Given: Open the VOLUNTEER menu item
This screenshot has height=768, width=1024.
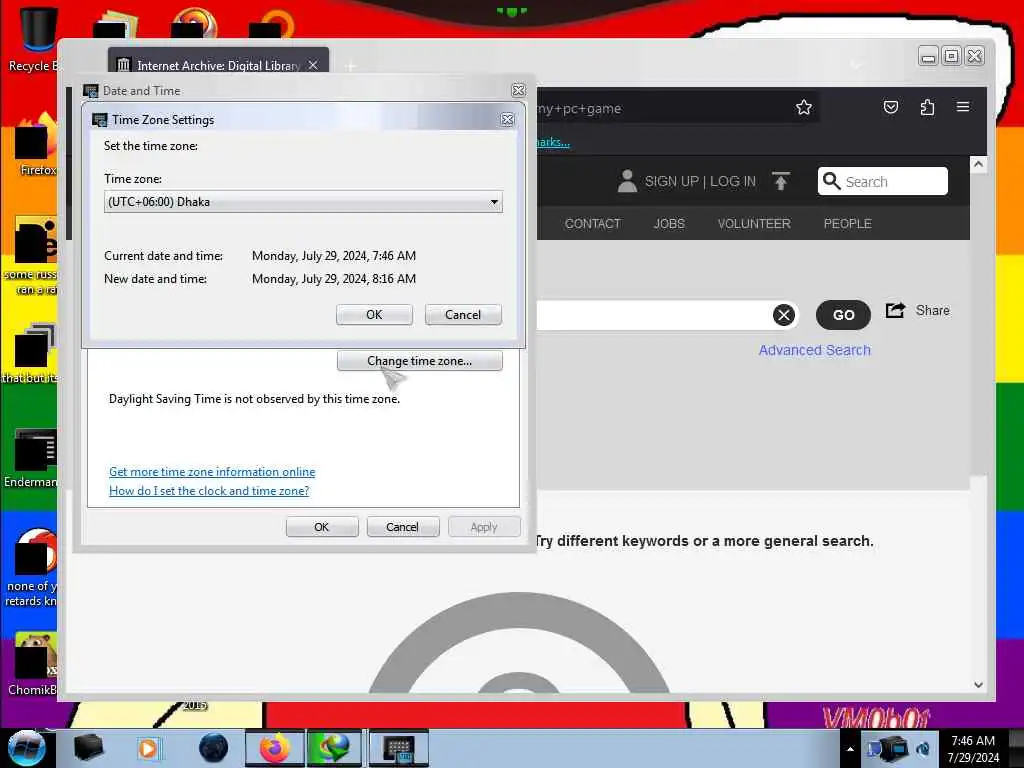Looking at the screenshot, I should point(754,223).
